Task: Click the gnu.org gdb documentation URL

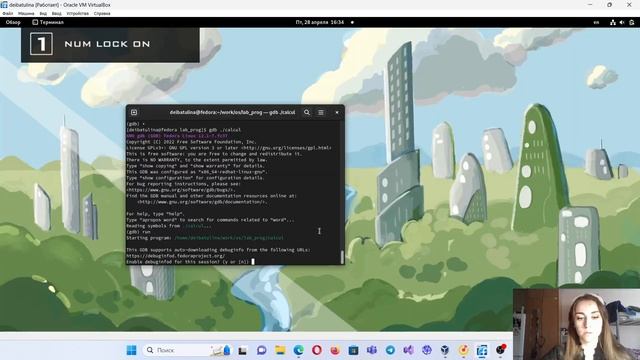Action: pyautogui.click(x=202, y=202)
